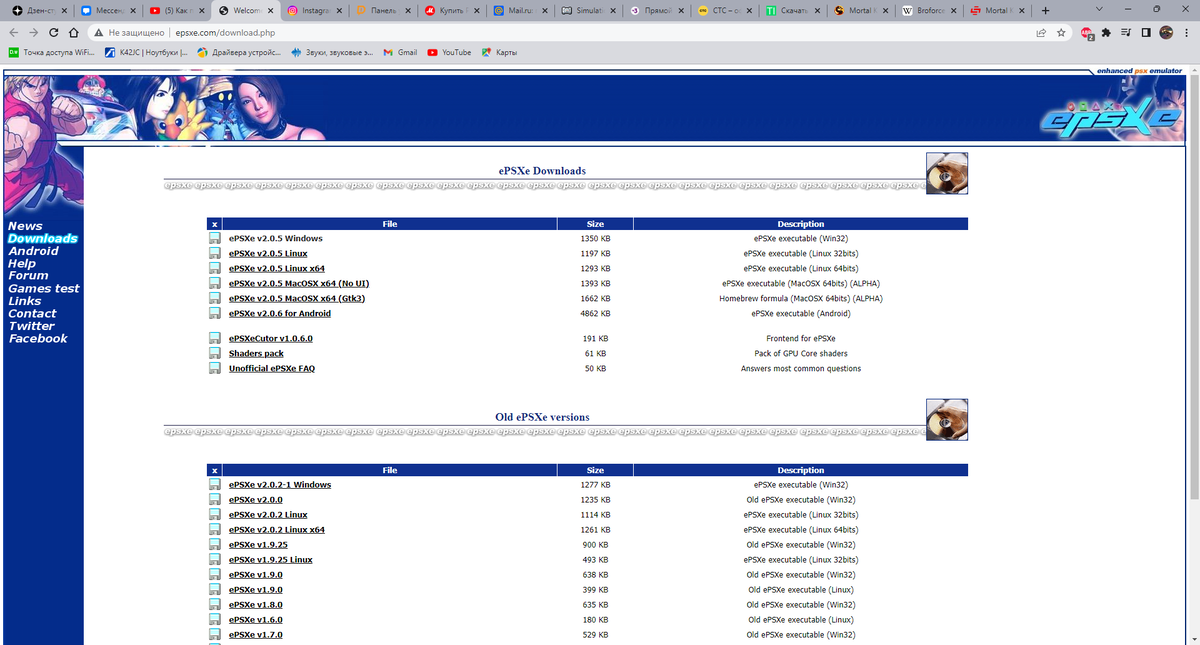
Task: Open Facebook link in the sidebar
Action: tap(38, 339)
